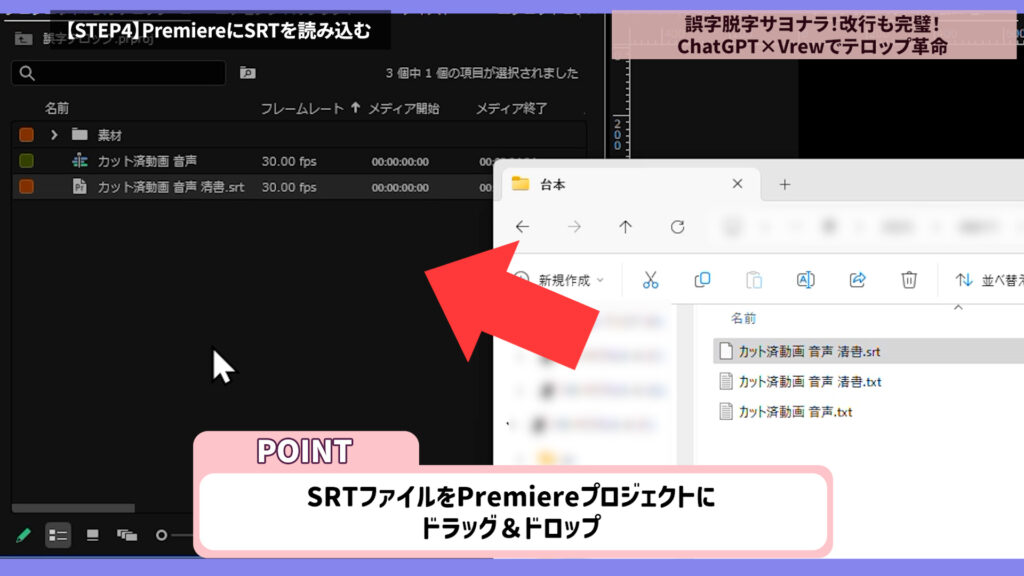Click the メディア開始 column header
Image resolution: width=1024 pixels, height=576 pixels.
[x=404, y=108]
